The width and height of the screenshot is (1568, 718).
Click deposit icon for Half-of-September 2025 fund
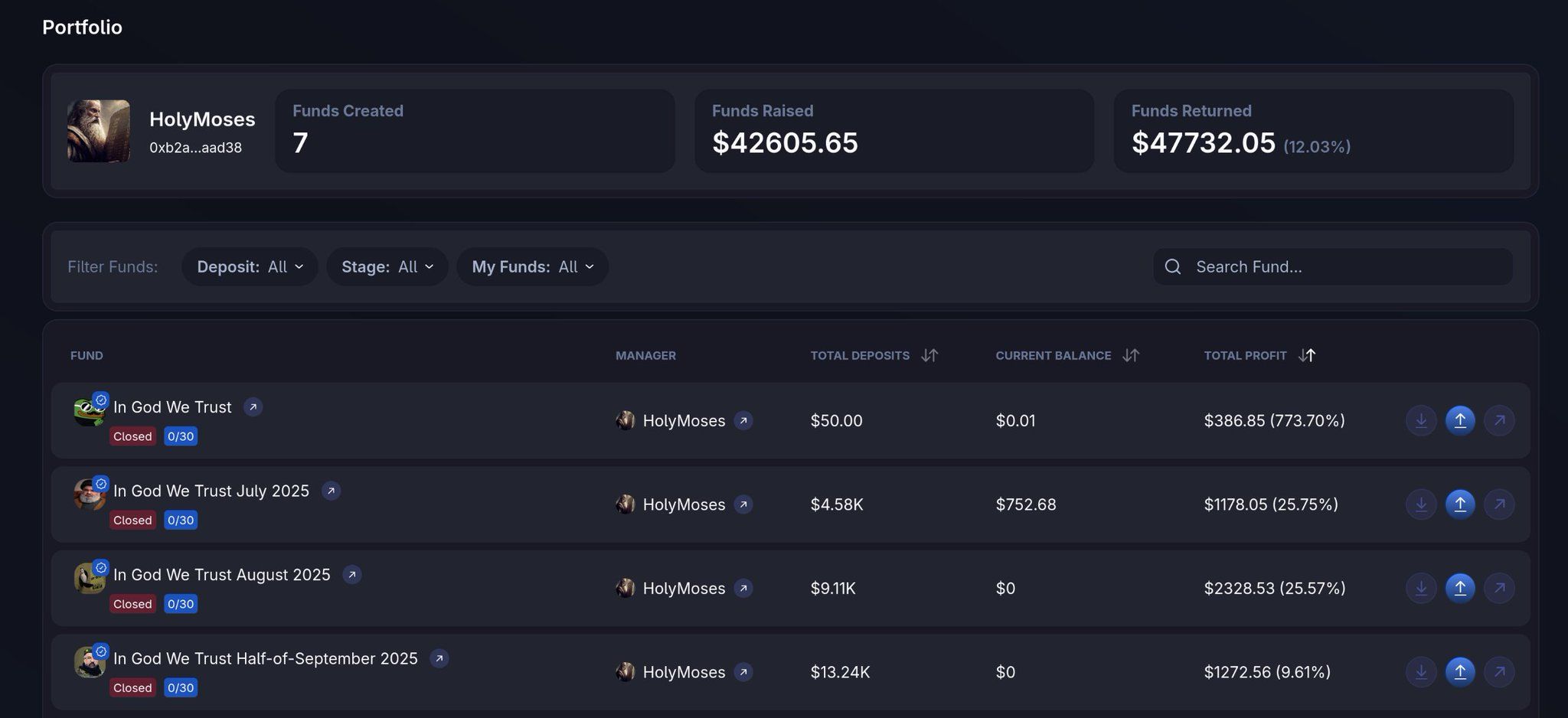click(x=1421, y=672)
